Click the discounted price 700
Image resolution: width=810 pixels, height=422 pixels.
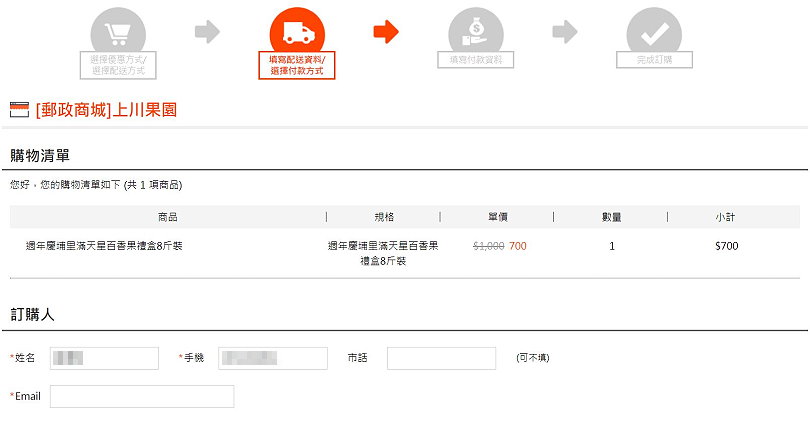click(x=517, y=245)
